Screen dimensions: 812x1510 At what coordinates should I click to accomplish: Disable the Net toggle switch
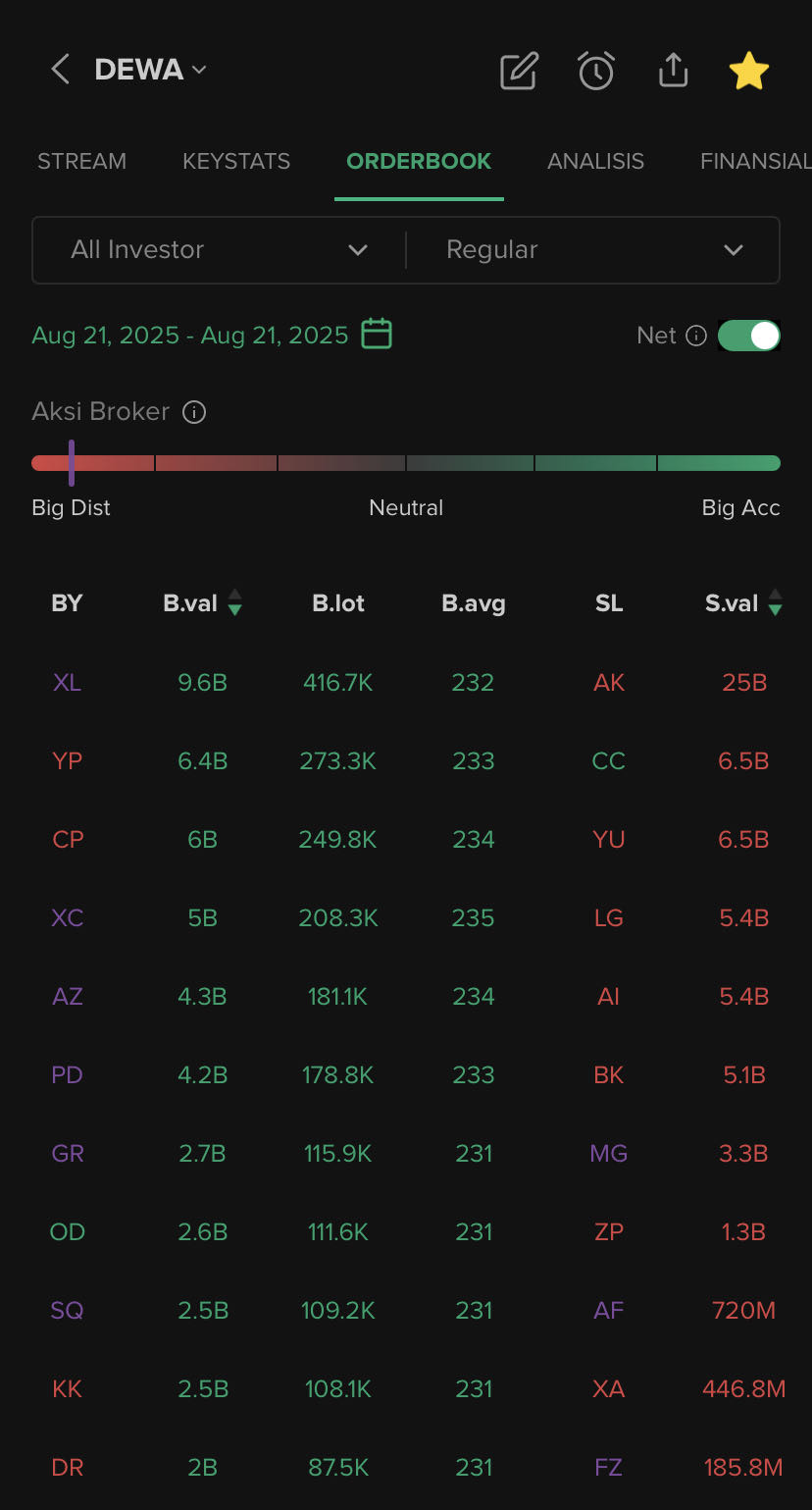point(749,336)
